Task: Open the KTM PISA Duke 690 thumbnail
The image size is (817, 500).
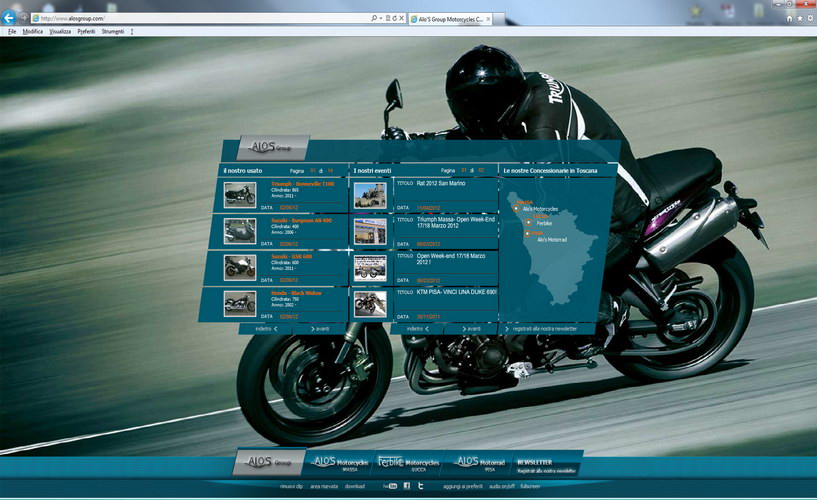Action: pos(370,304)
